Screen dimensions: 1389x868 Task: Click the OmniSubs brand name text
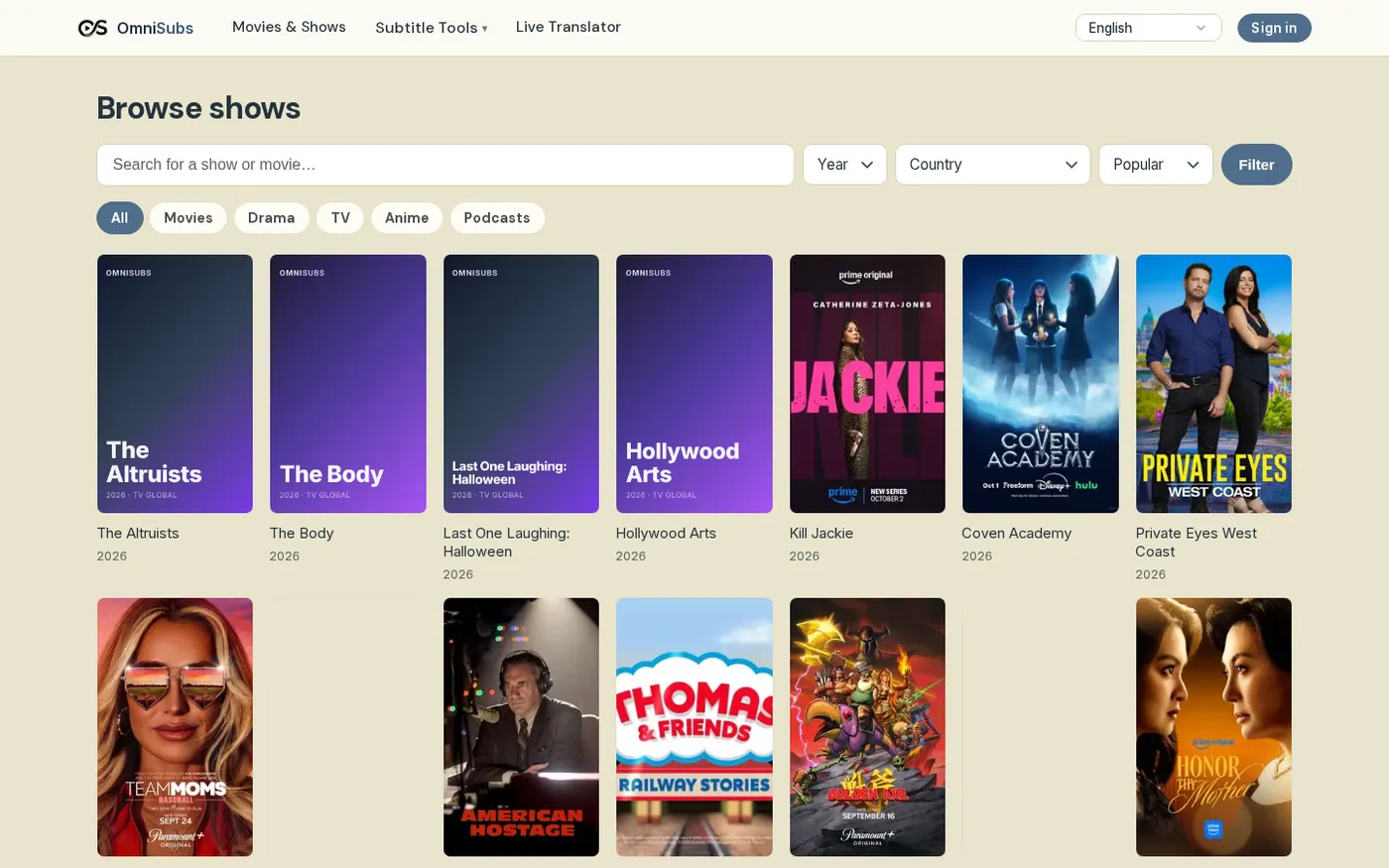pos(155,28)
